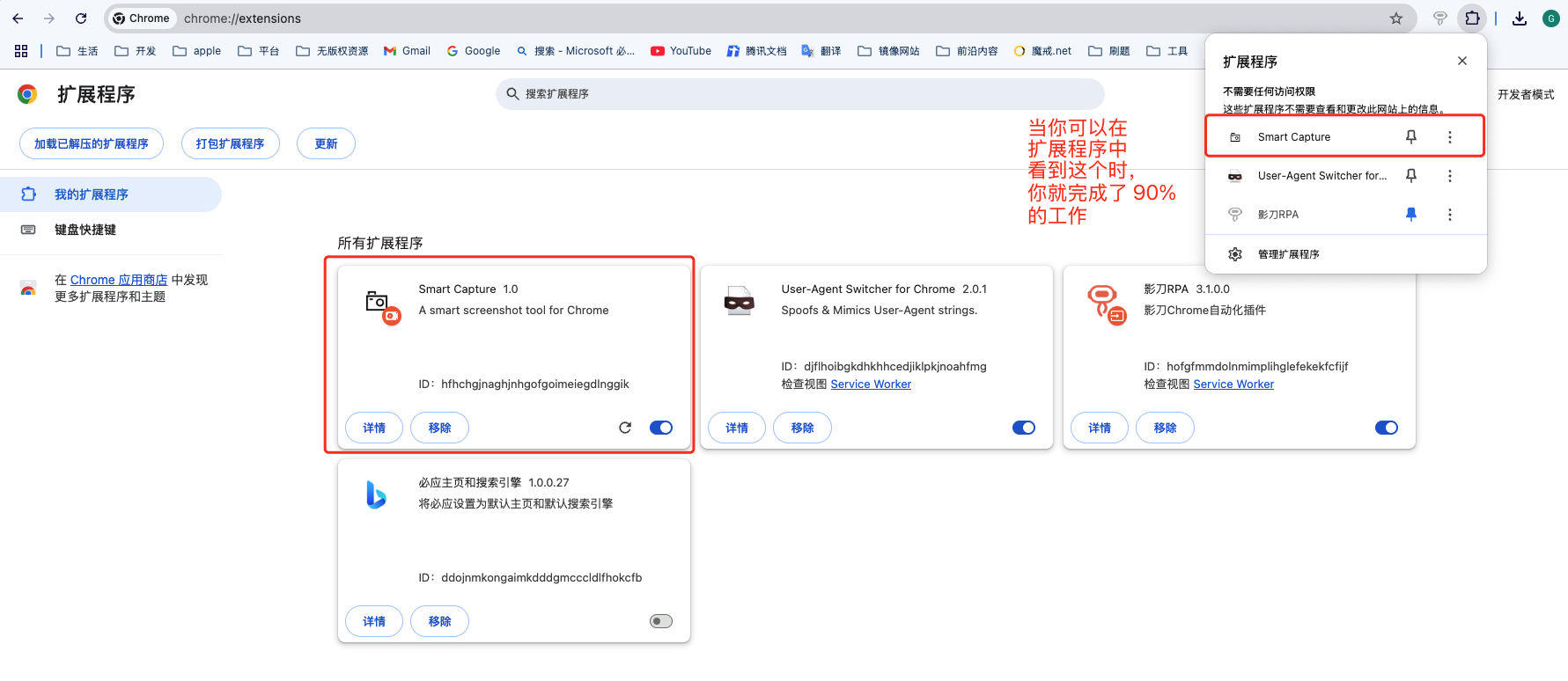Go forward with the forward arrow

coord(49,18)
